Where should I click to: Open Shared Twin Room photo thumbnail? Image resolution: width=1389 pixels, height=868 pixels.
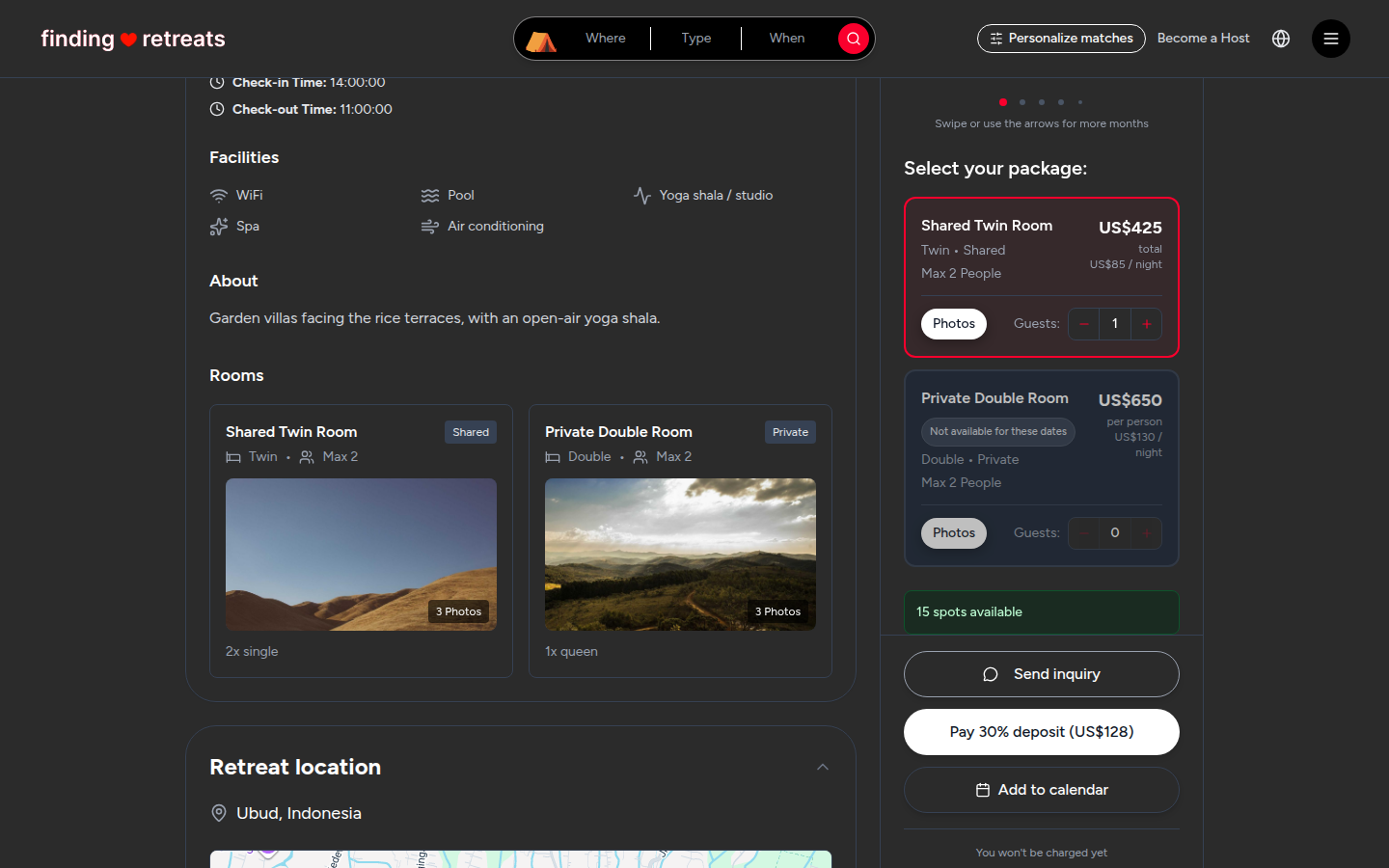(x=361, y=555)
